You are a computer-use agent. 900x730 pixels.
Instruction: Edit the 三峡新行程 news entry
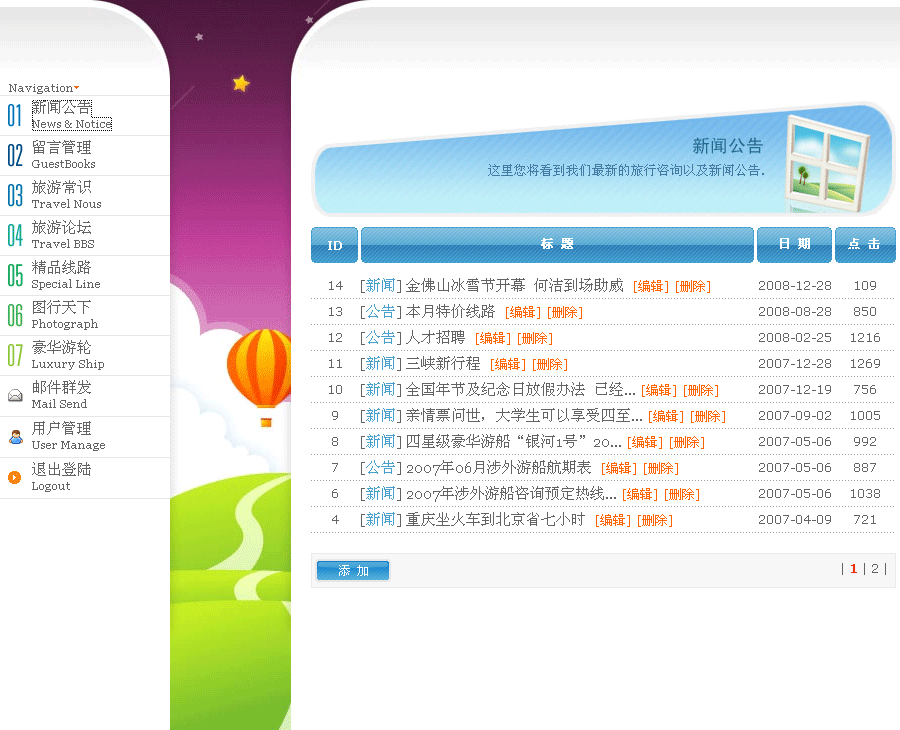tap(508, 364)
